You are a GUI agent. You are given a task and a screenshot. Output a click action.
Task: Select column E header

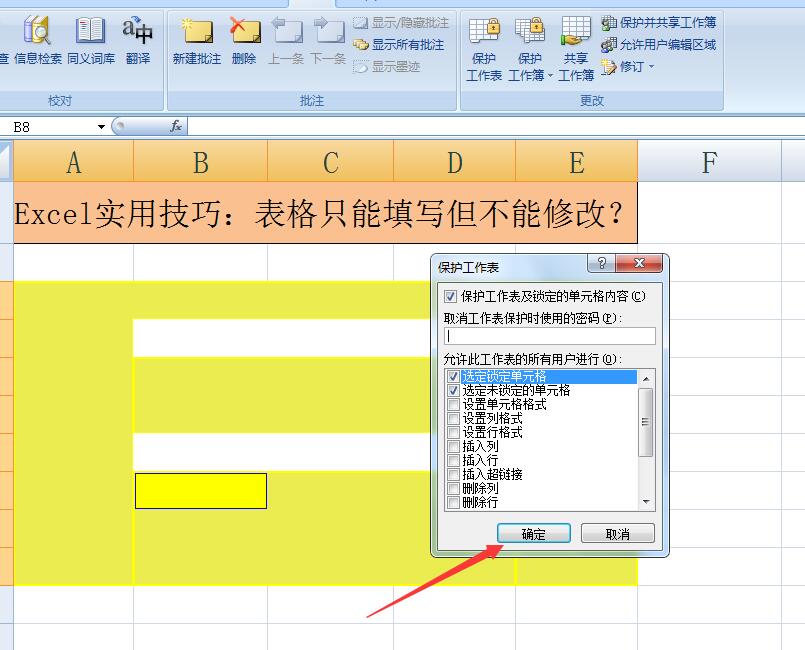pyautogui.click(x=577, y=163)
